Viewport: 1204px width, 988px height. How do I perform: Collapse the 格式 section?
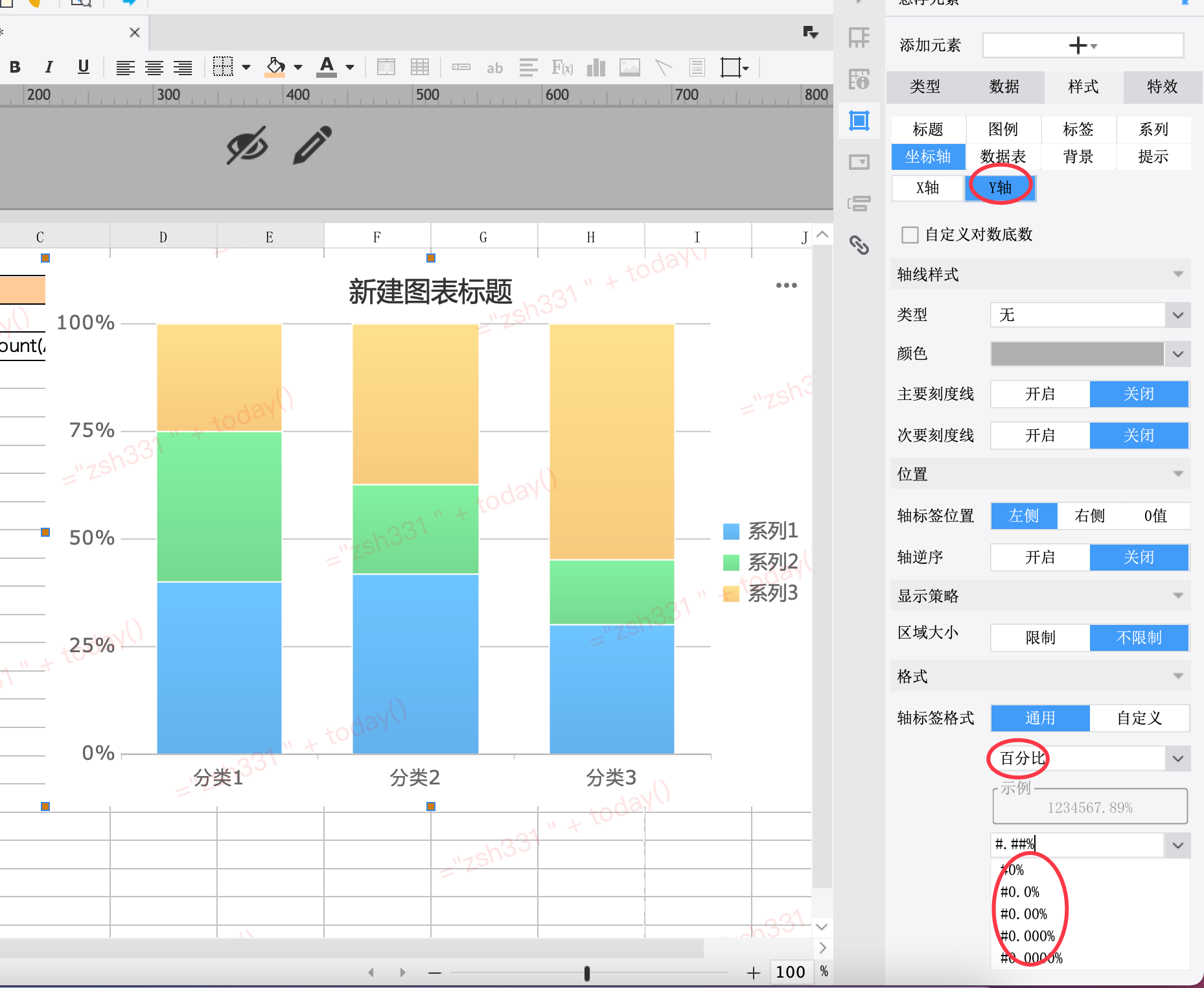[x=1178, y=677]
